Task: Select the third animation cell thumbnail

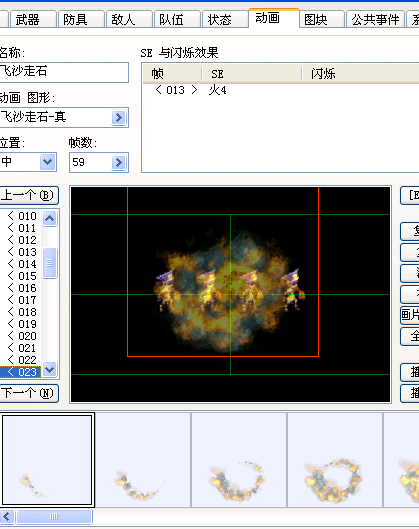Action: pos(239,460)
